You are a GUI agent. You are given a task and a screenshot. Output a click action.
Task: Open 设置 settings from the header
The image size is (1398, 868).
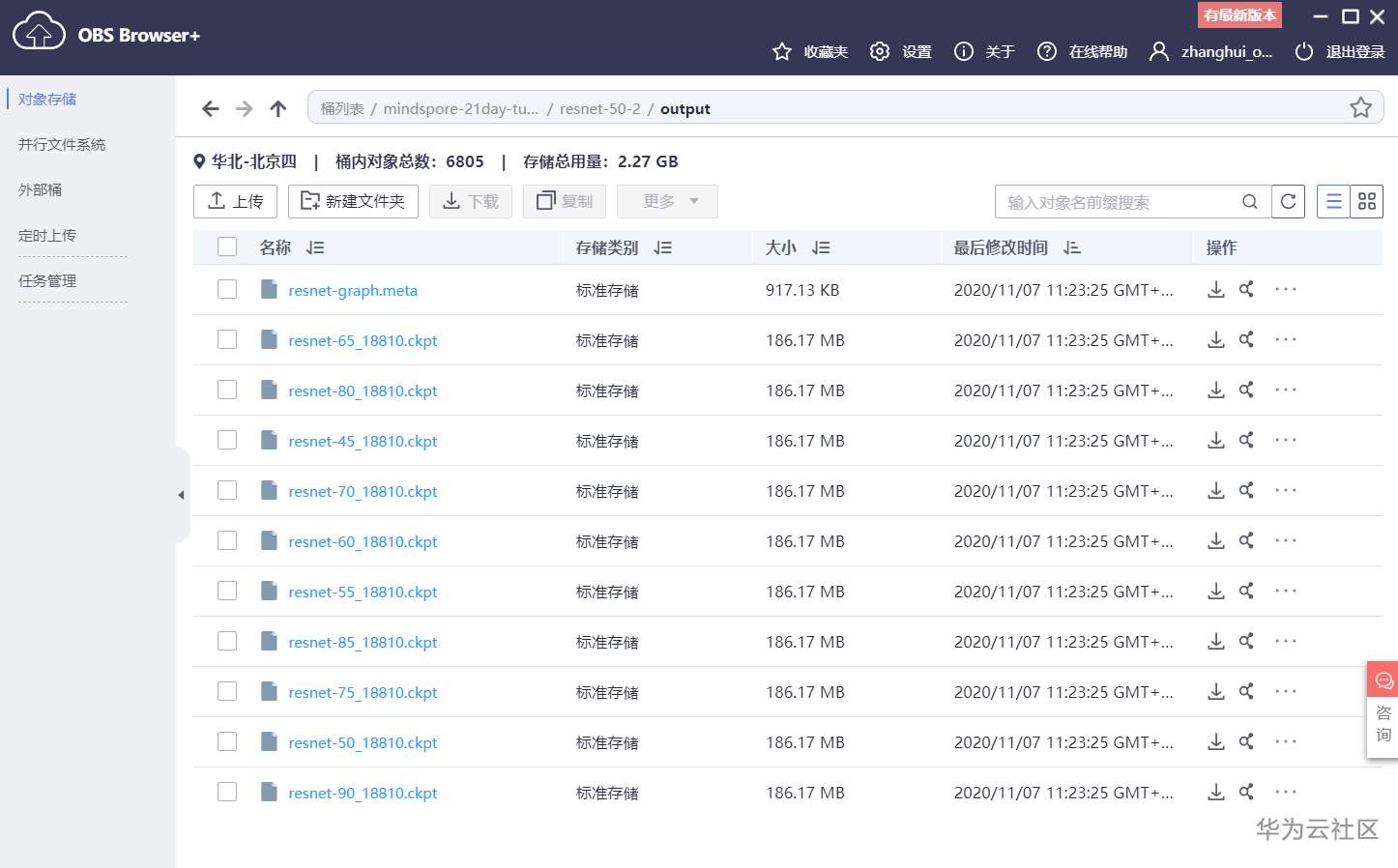pyautogui.click(x=901, y=51)
